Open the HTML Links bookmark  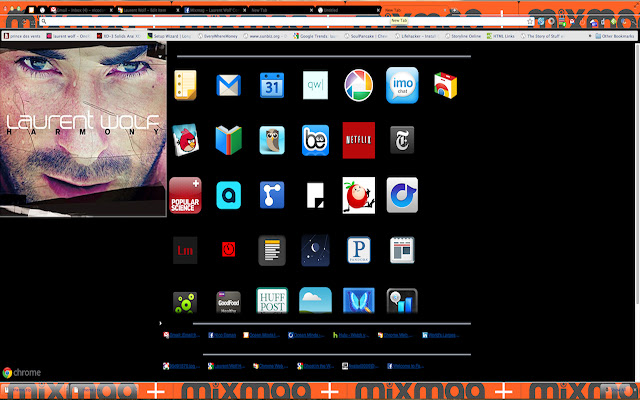pyautogui.click(x=500, y=36)
